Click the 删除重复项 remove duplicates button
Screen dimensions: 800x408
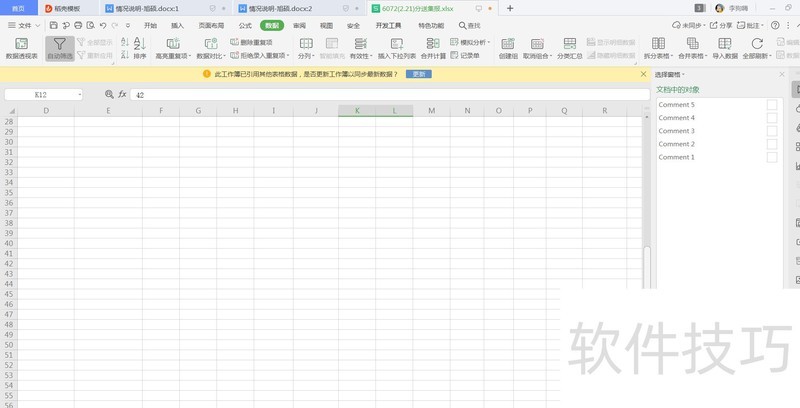coord(252,42)
